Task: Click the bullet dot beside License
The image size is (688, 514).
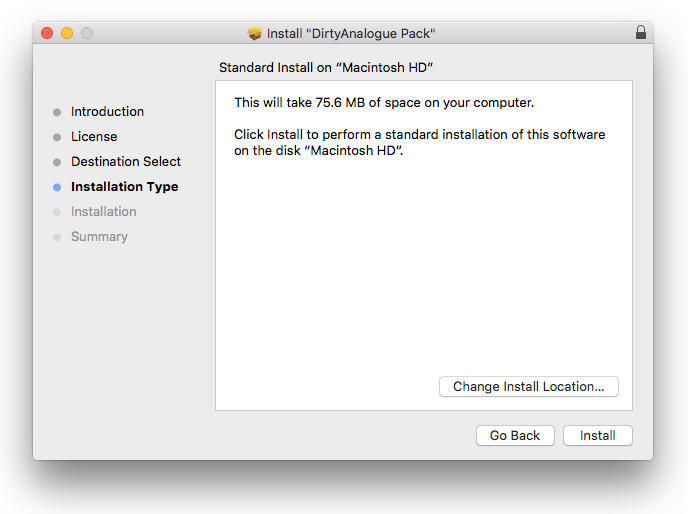Action: pos(57,137)
